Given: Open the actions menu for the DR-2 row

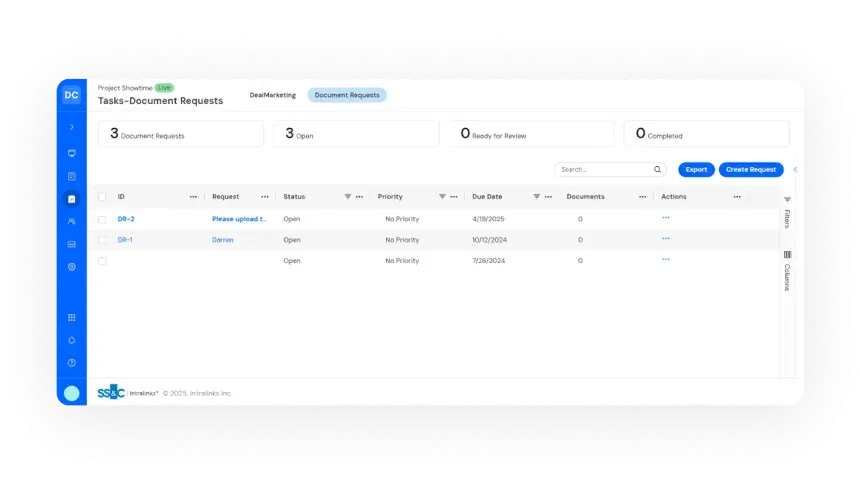Looking at the screenshot, I should [666, 217].
